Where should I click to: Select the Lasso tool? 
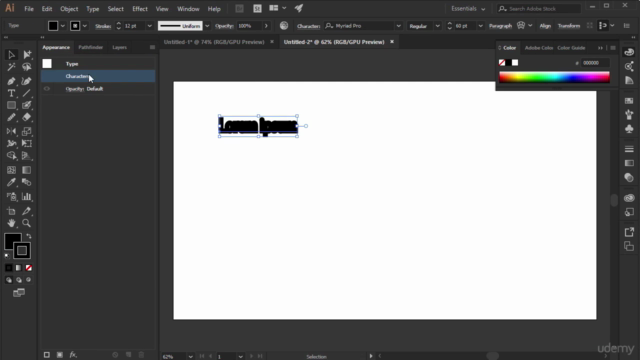coord(27,67)
